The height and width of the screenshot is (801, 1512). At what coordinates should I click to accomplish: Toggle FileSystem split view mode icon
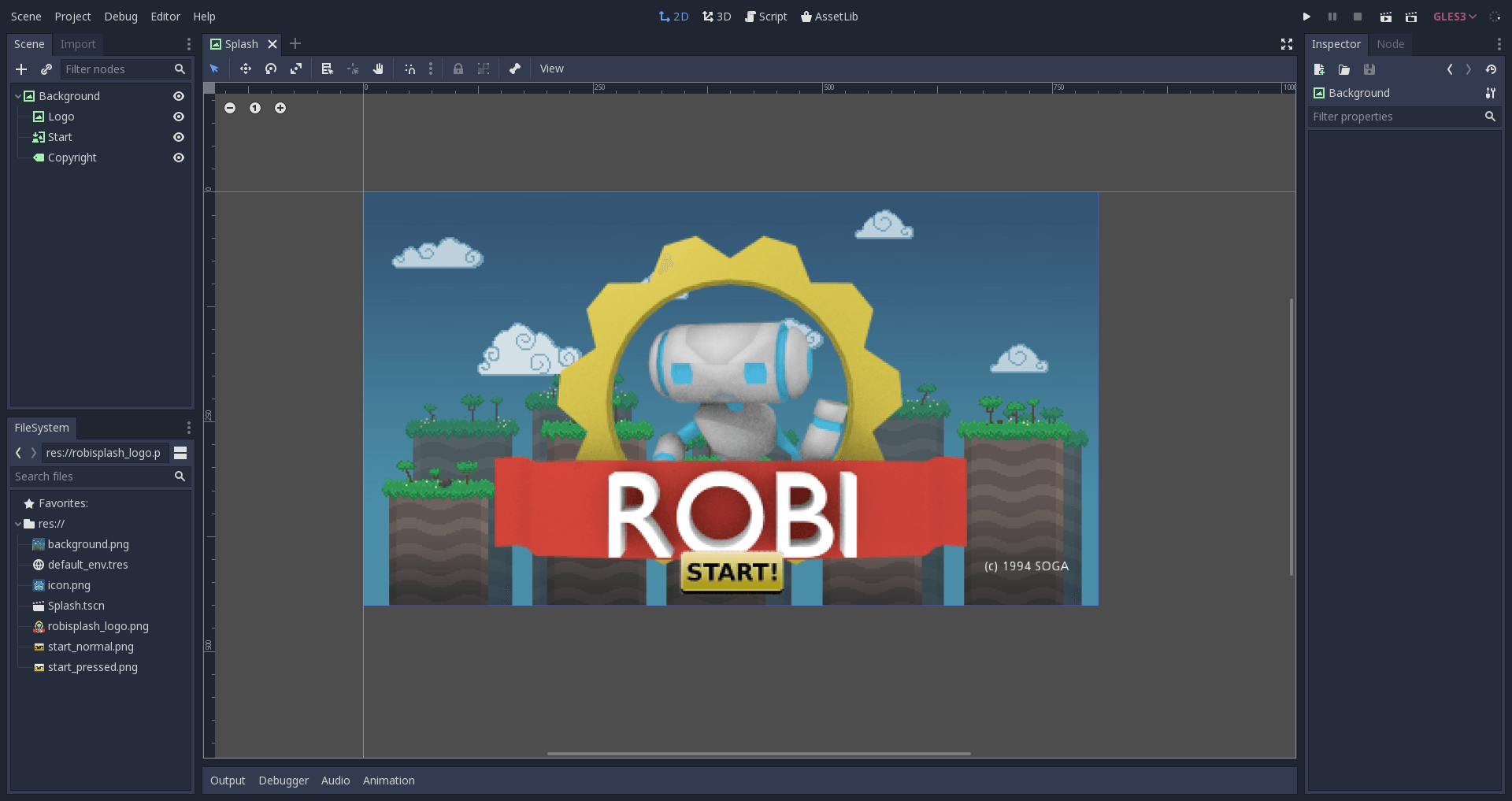point(180,453)
